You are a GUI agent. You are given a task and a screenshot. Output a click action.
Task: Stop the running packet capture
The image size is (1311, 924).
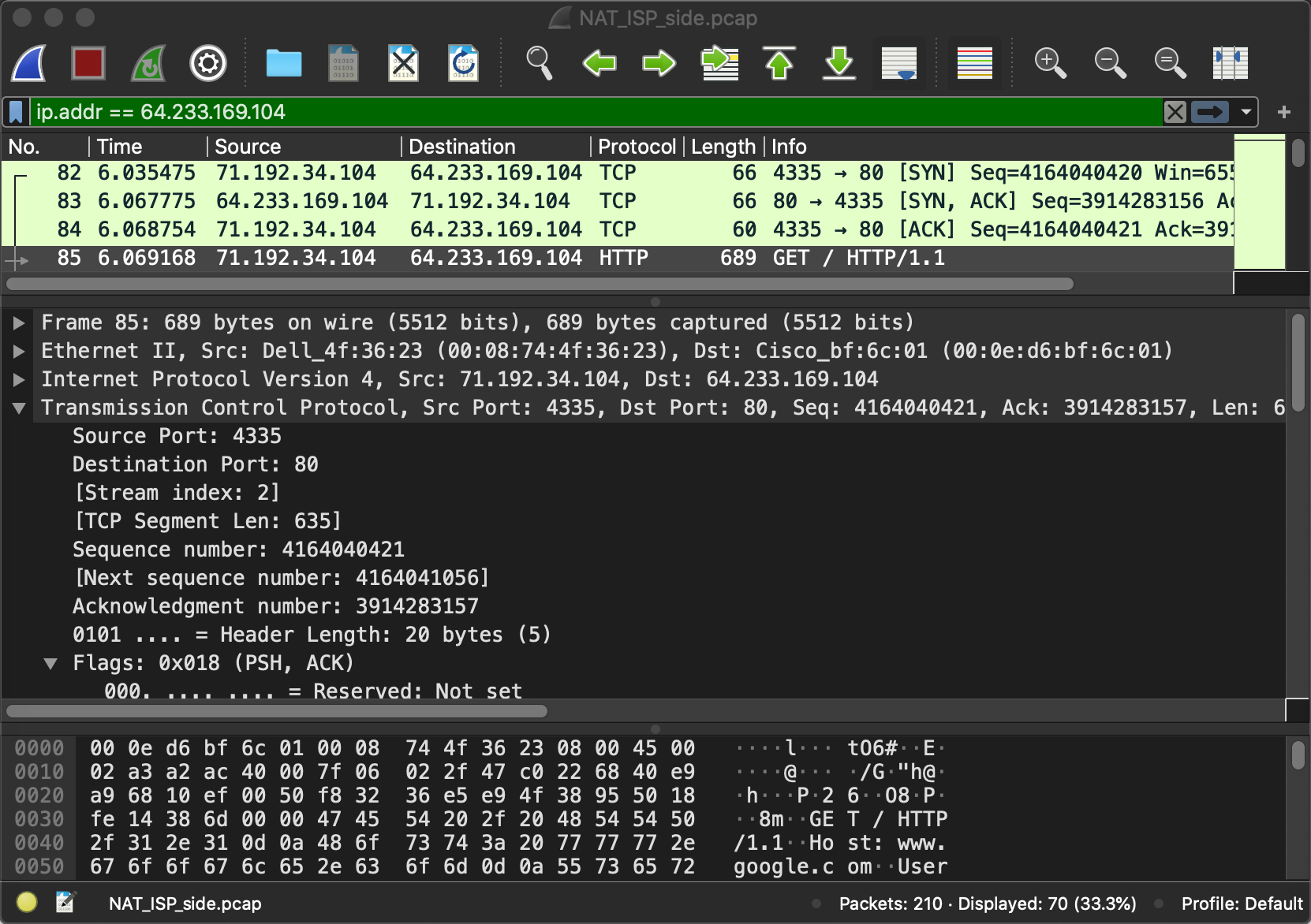(x=88, y=63)
